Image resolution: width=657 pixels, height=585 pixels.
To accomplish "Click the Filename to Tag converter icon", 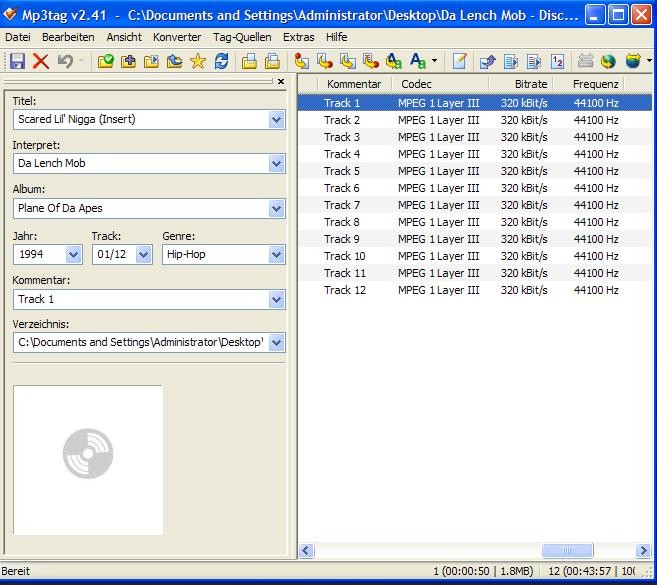I will pos(325,62).
